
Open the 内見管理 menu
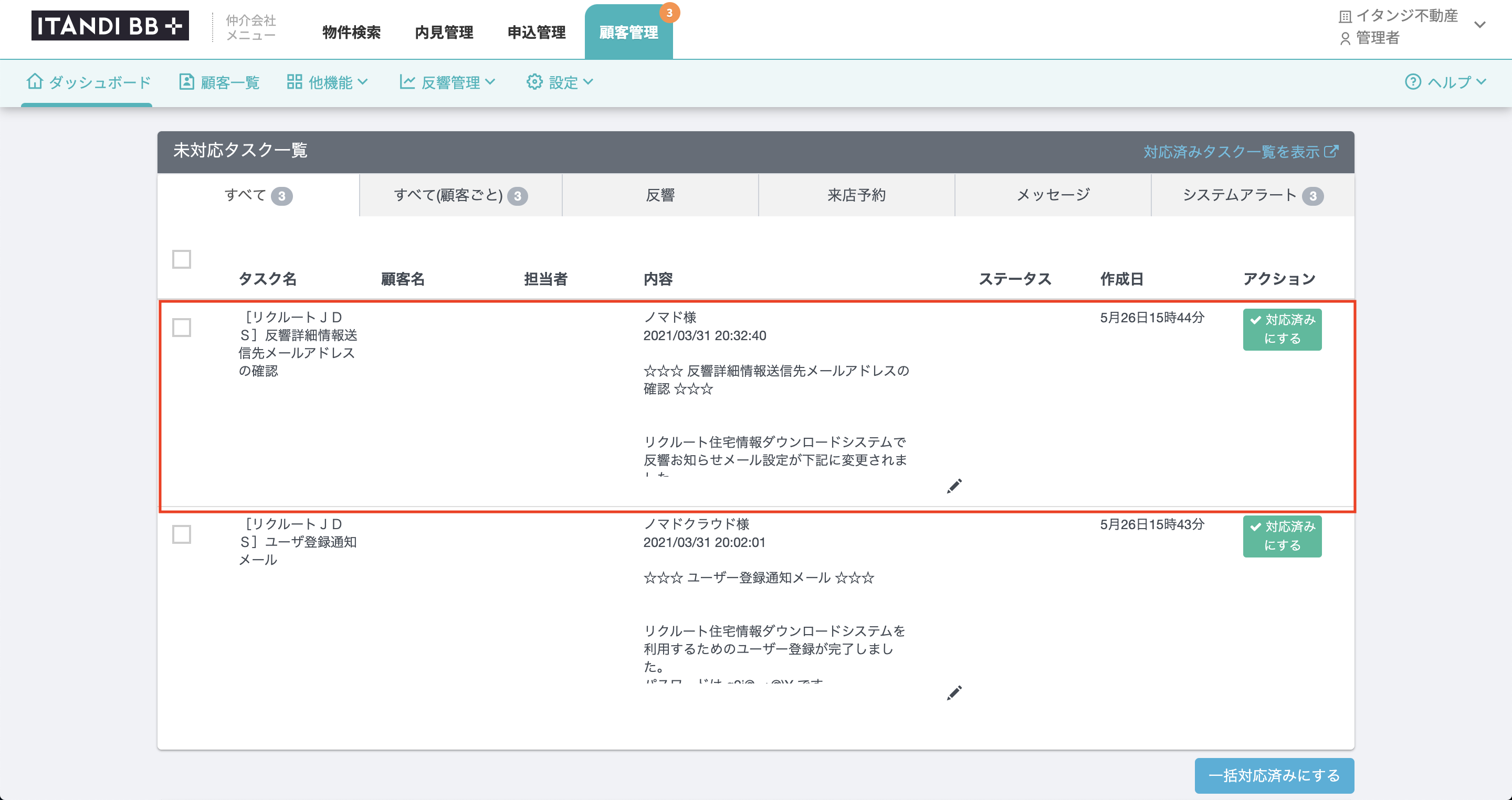pos(444,32)
